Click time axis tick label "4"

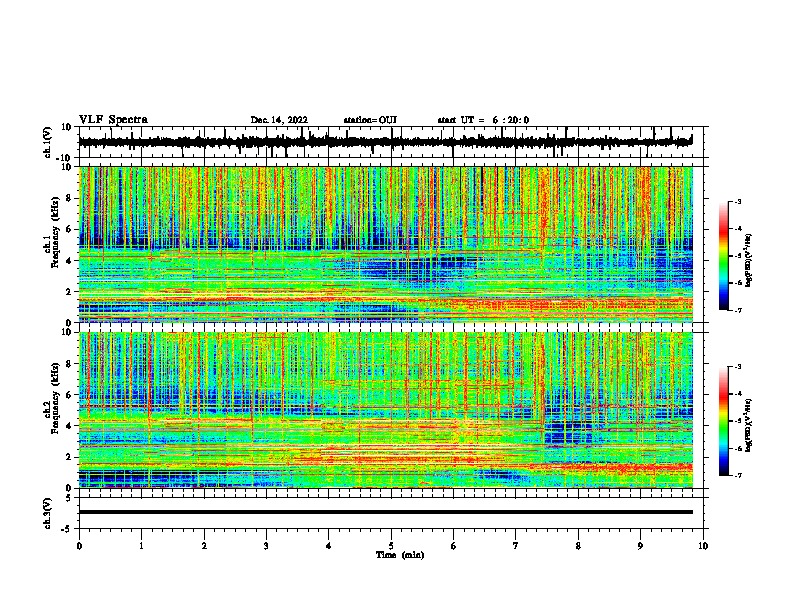[x=328, y=546]
